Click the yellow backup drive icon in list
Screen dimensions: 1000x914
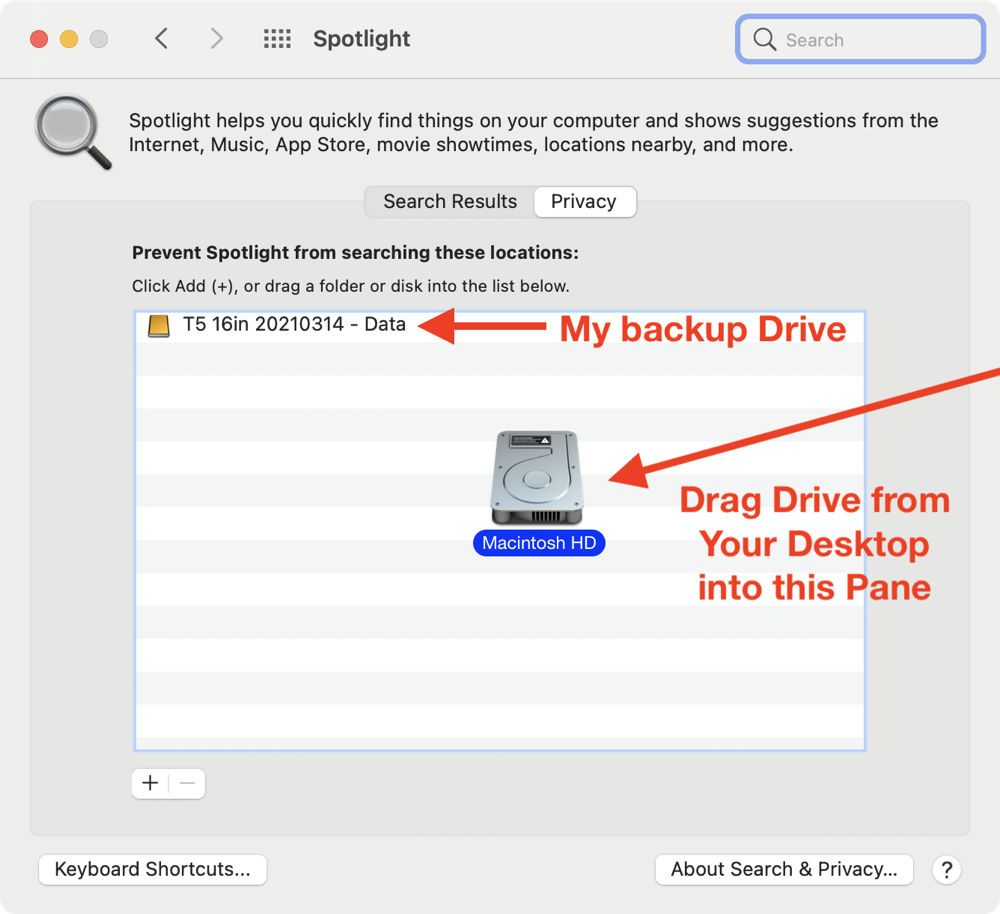[x=159, y=325]
